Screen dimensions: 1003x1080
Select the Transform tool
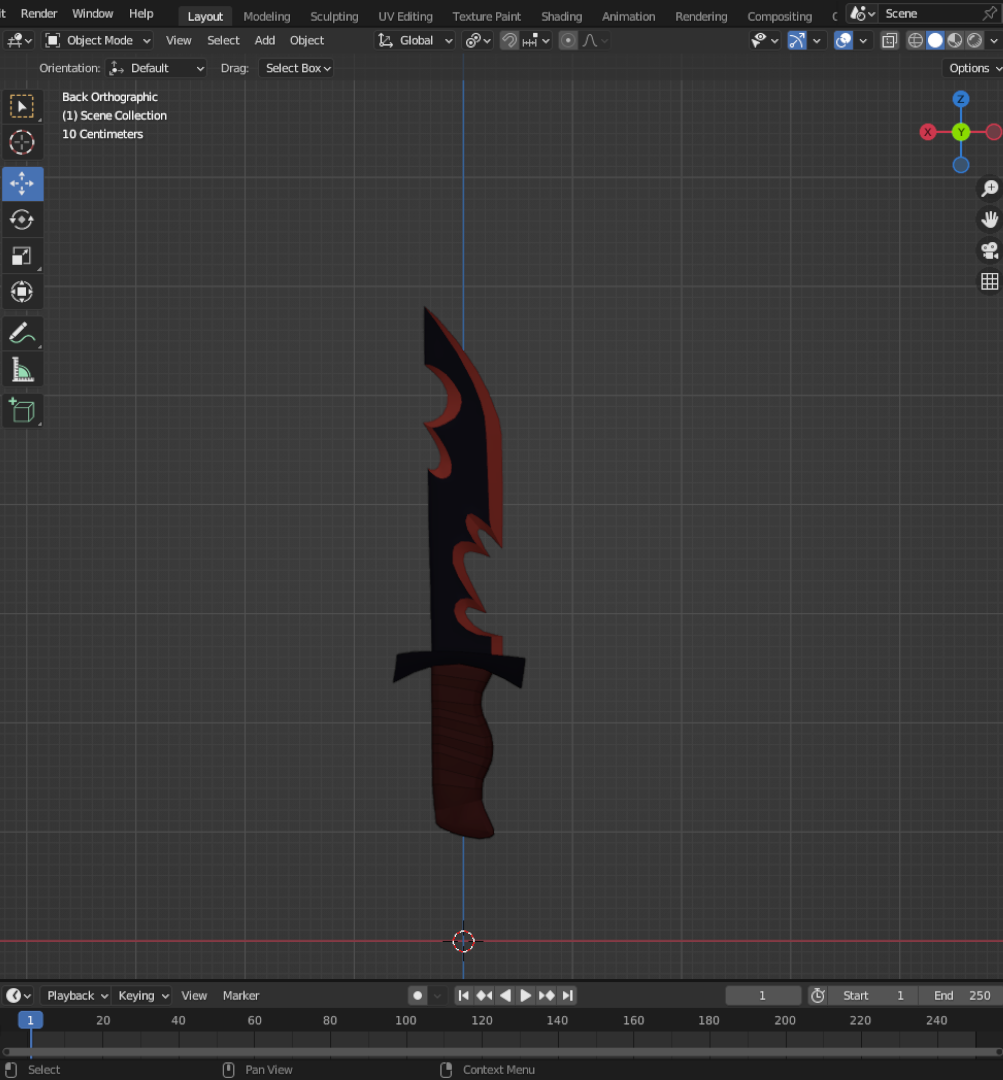coord(22,292)
